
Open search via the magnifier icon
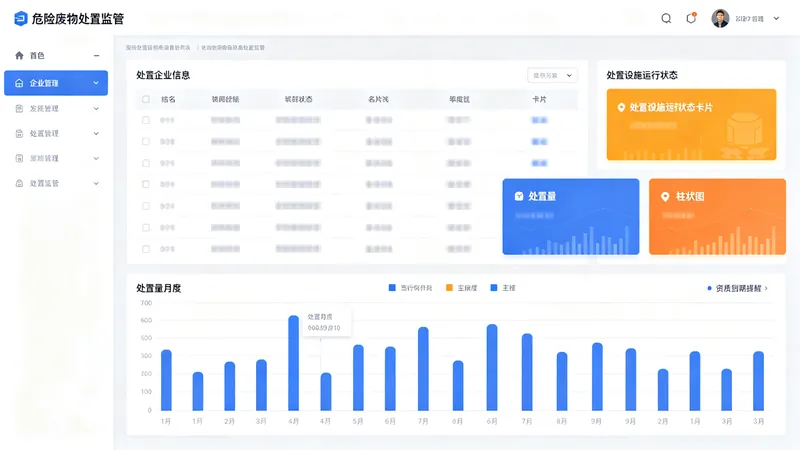tap(666, 18)
